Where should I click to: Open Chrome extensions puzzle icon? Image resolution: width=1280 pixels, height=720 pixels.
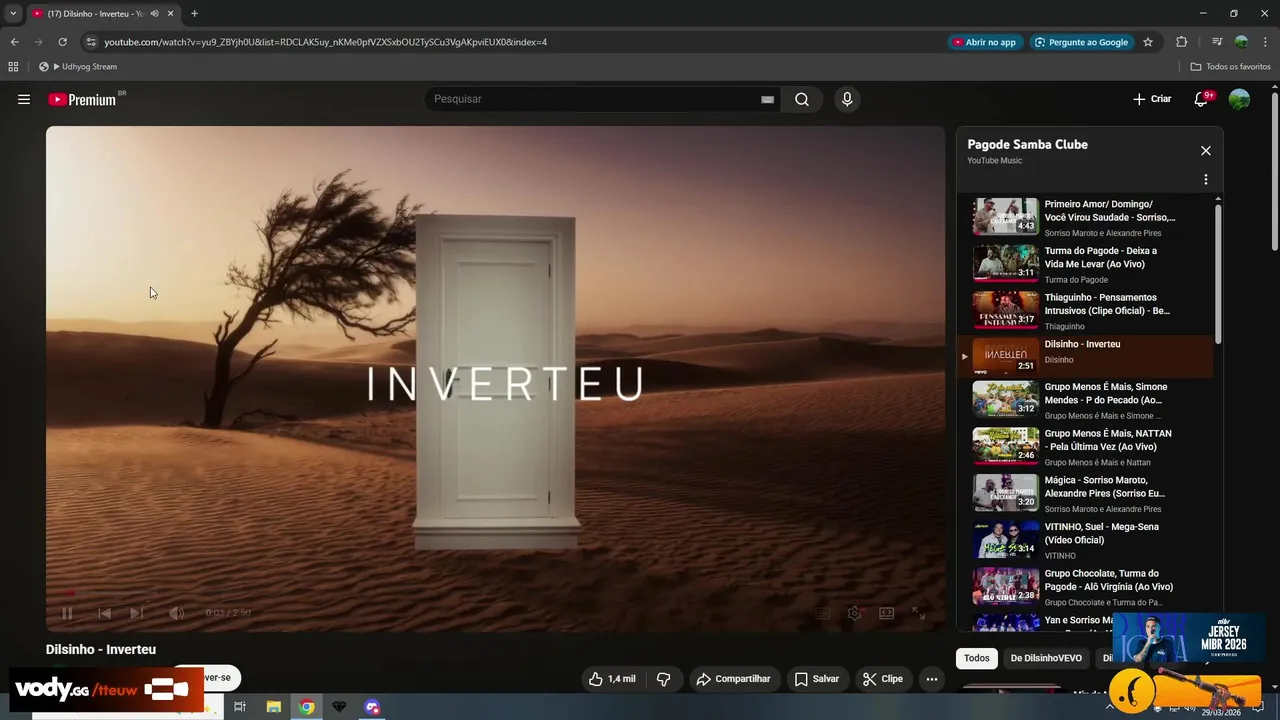coord(1182,42)
